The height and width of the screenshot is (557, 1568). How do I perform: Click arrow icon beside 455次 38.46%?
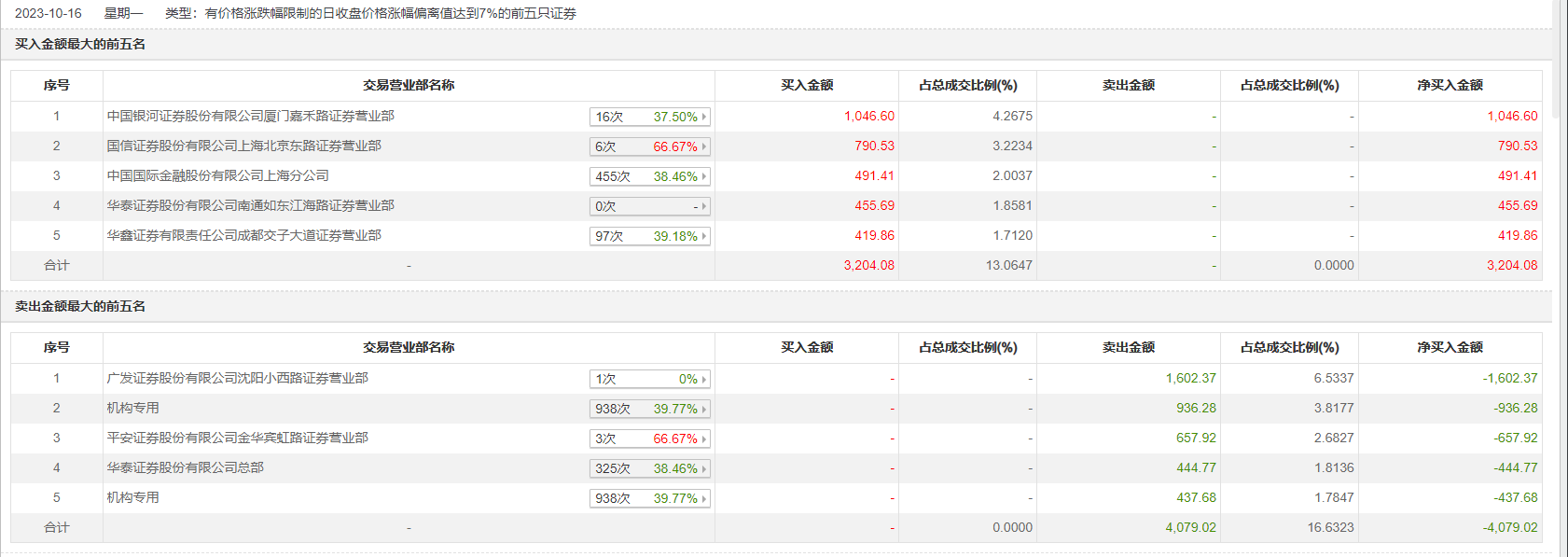(704, 176)
